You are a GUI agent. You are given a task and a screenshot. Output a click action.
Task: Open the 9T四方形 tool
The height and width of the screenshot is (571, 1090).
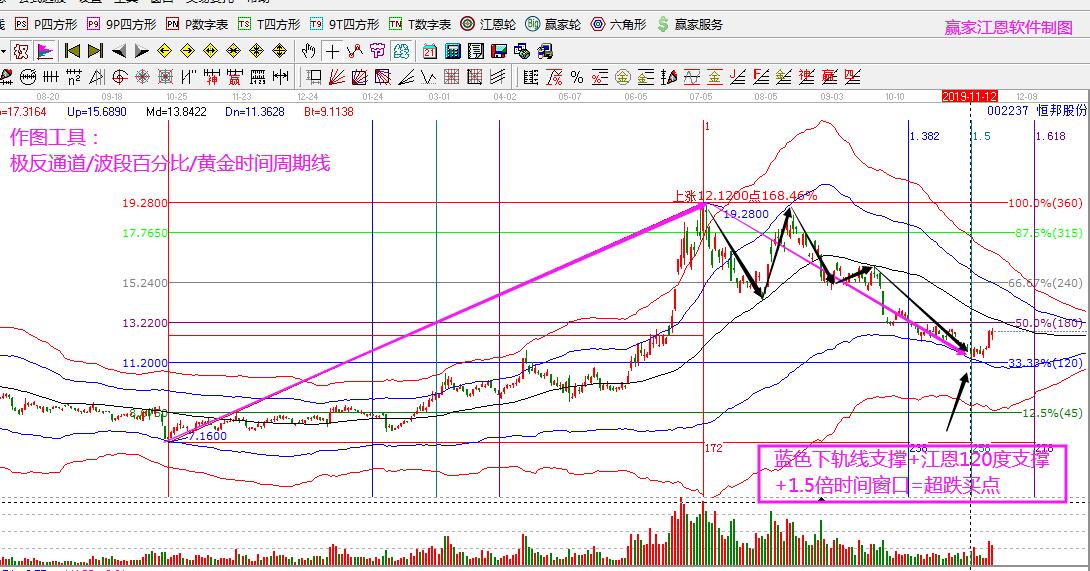(x=344, y=24)
